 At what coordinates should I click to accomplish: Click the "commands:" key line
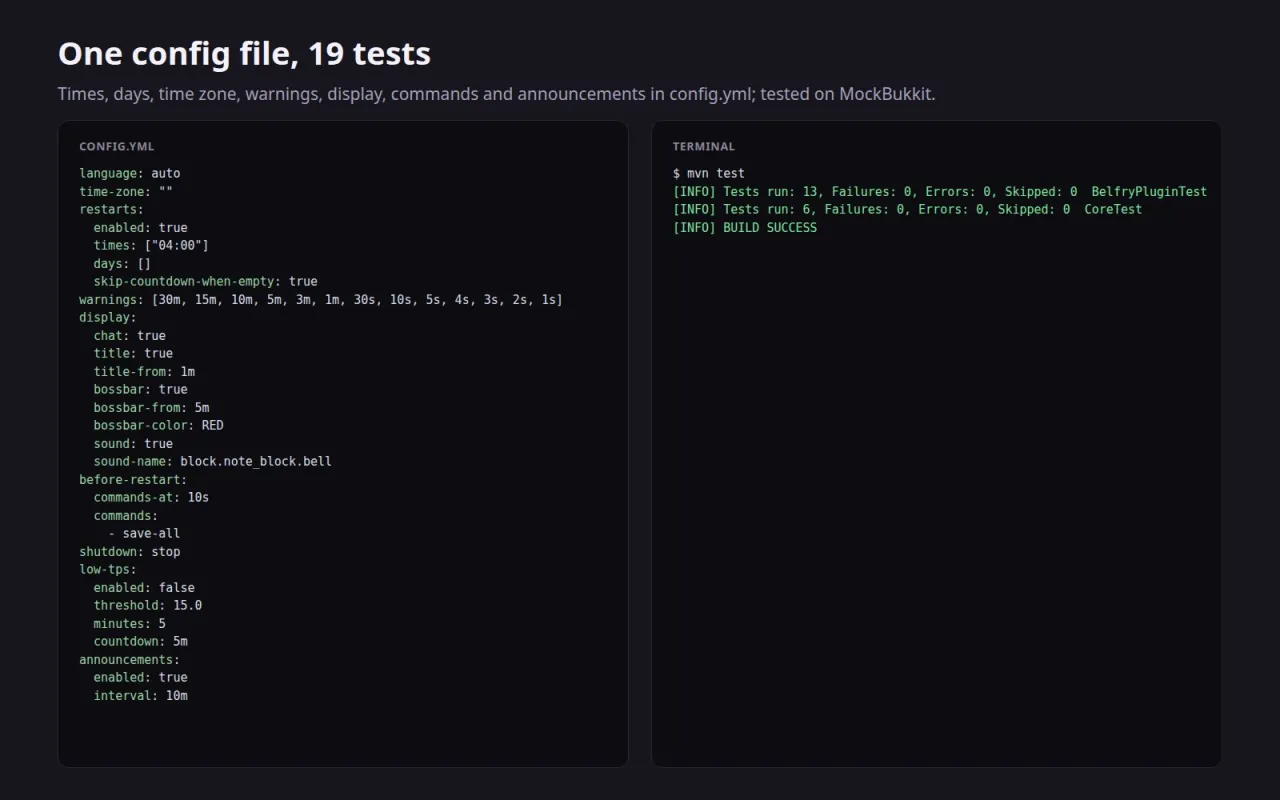pyautogui.click(x=126, y=515)
